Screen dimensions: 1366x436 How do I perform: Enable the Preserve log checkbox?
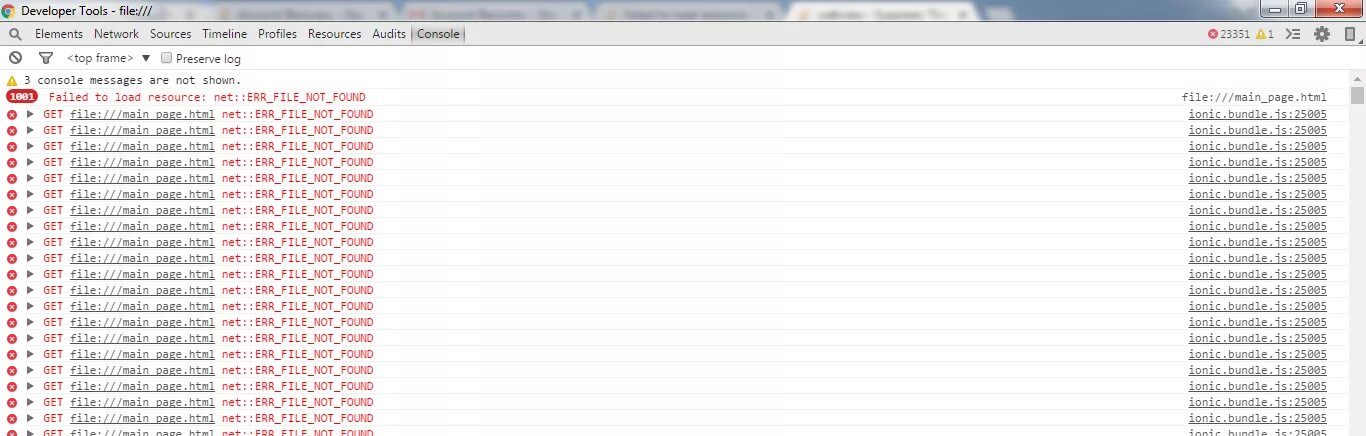167,58
